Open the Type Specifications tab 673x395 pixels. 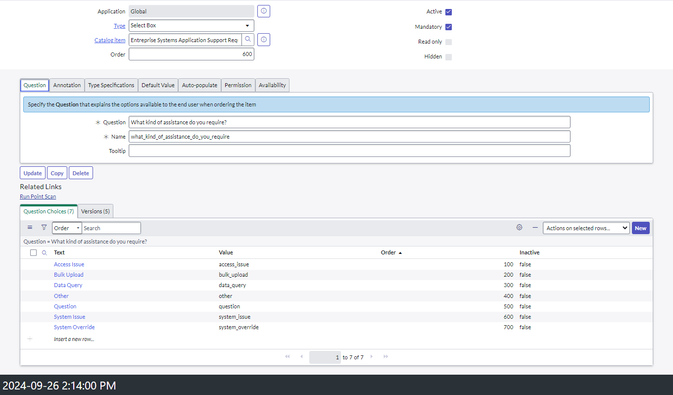pos(111,85)
